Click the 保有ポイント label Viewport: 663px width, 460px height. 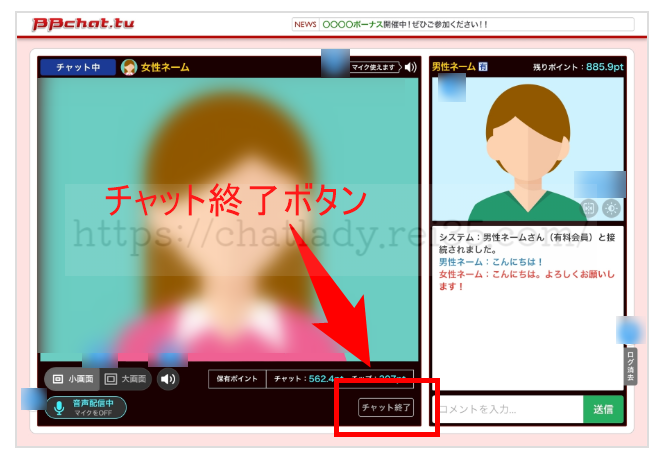coord(237,379)
